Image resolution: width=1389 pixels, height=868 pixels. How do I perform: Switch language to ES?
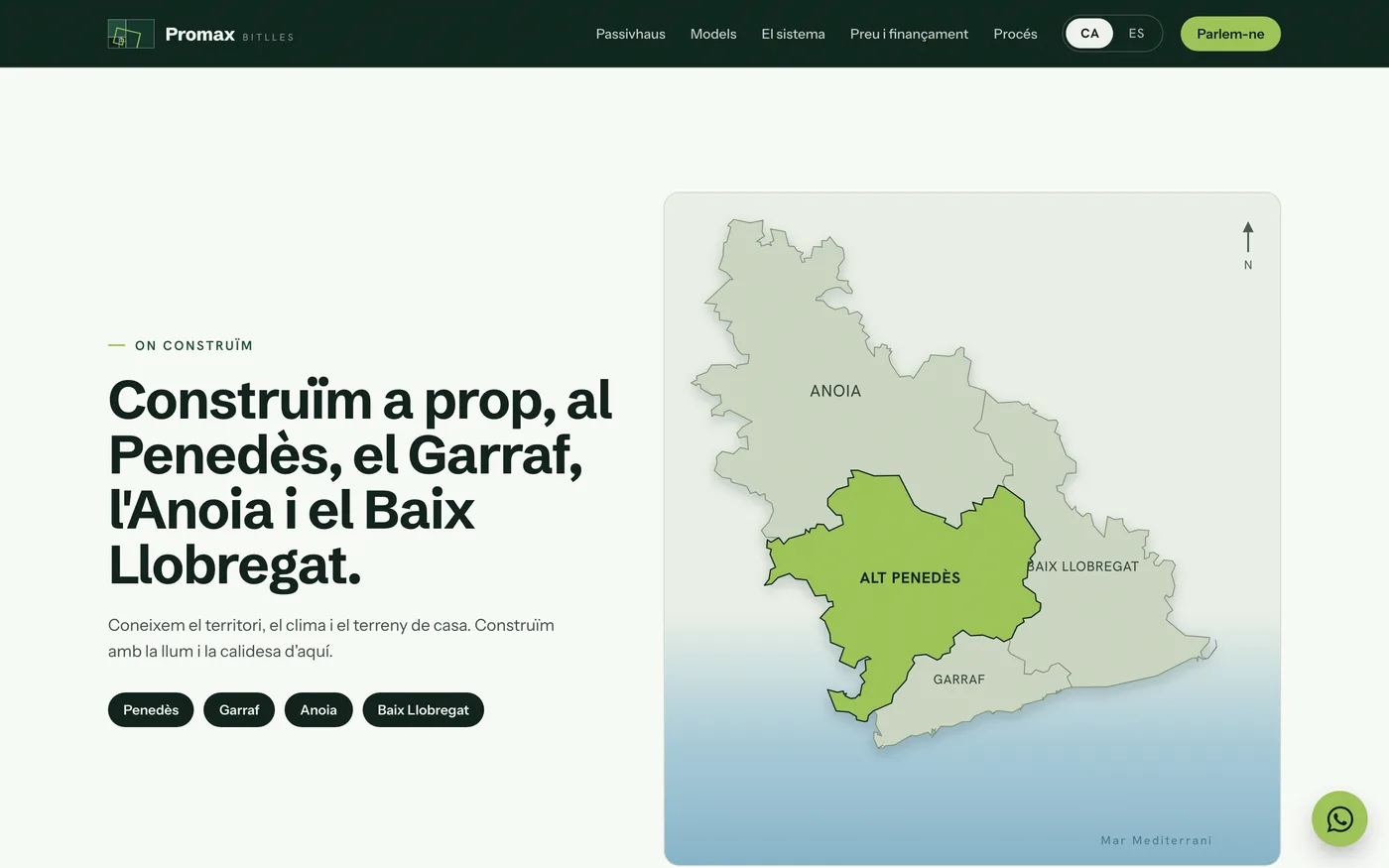(1136, 34)
